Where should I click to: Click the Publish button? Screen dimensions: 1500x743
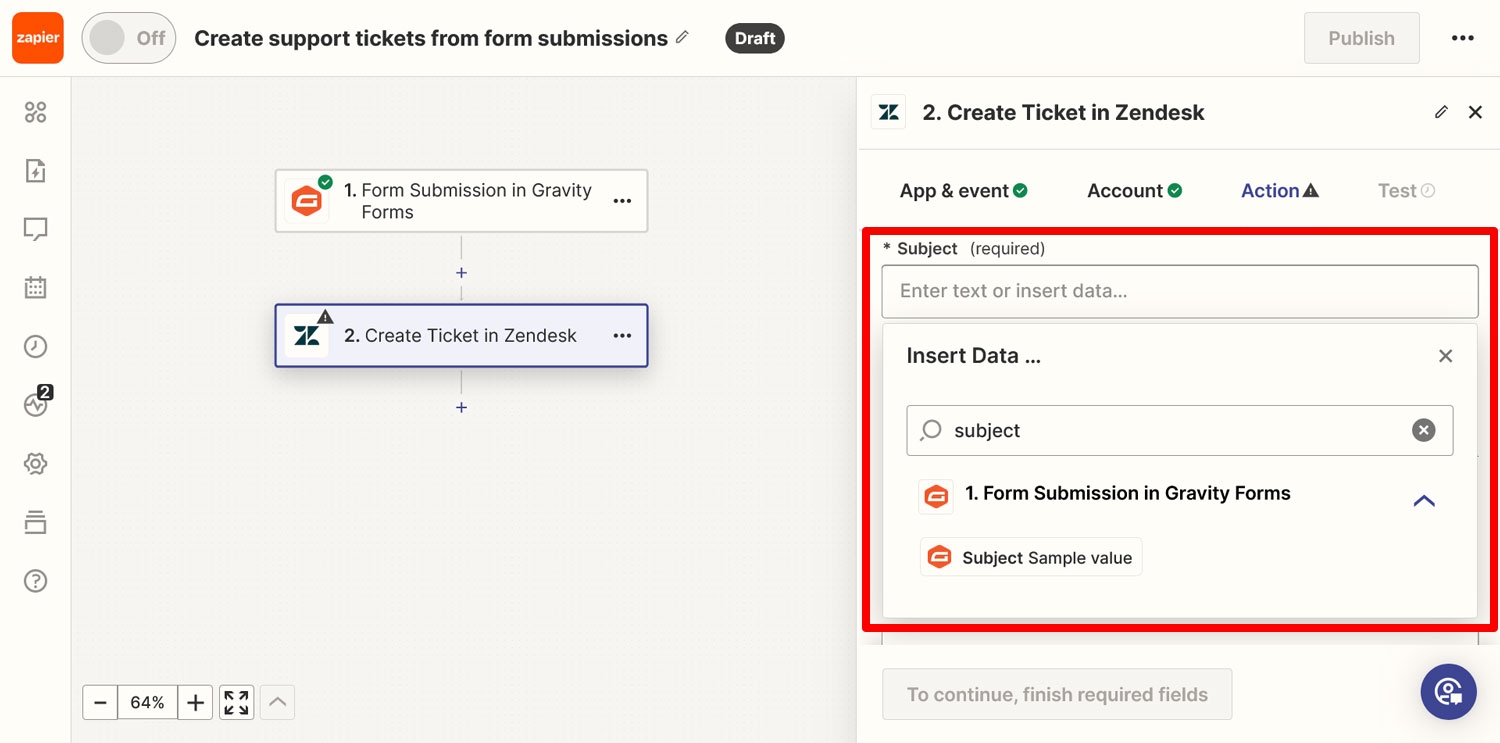[1361, 38]
